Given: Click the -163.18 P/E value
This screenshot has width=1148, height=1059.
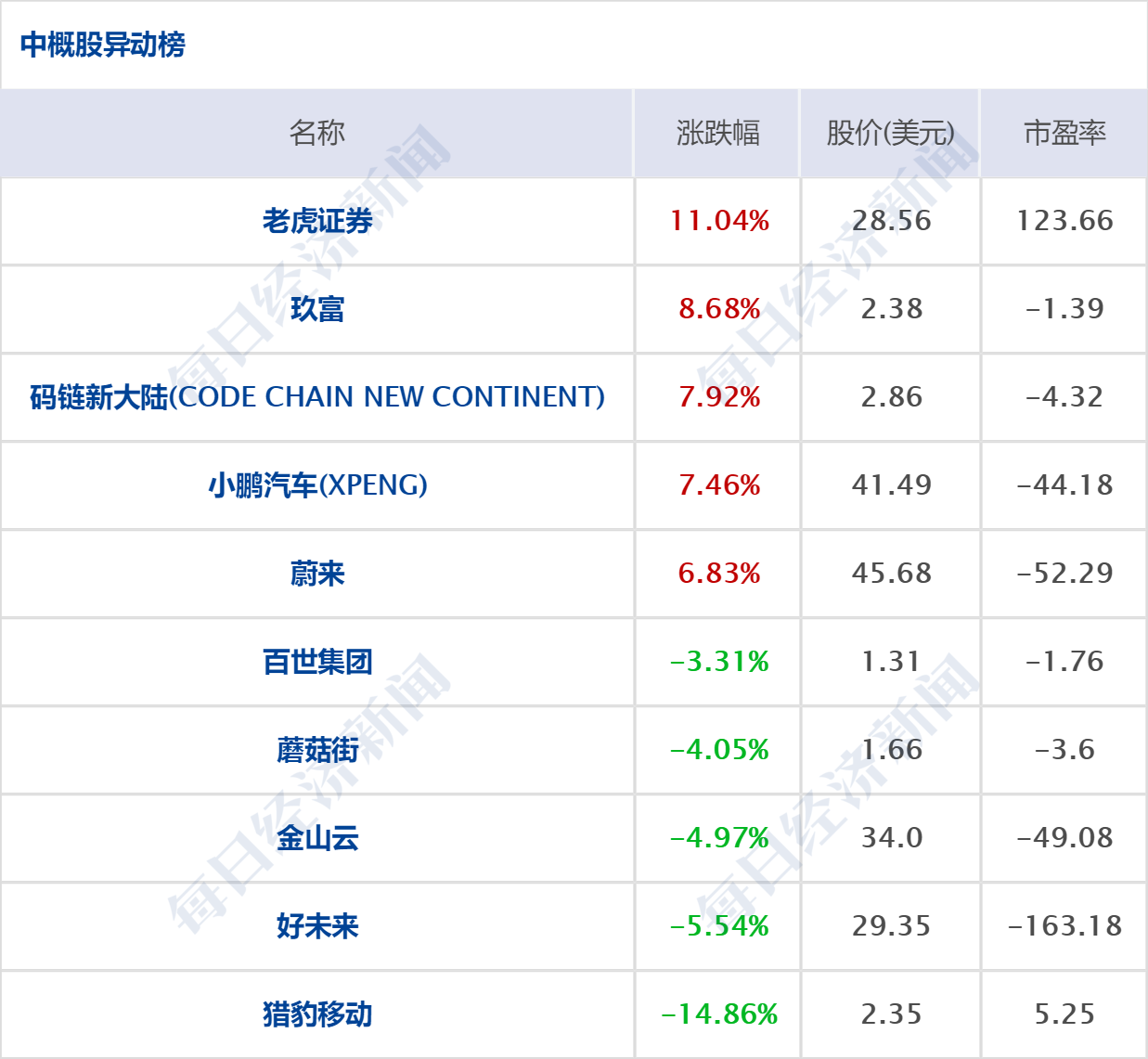Looking at the screenshot, I should [x=1064, y=926].
